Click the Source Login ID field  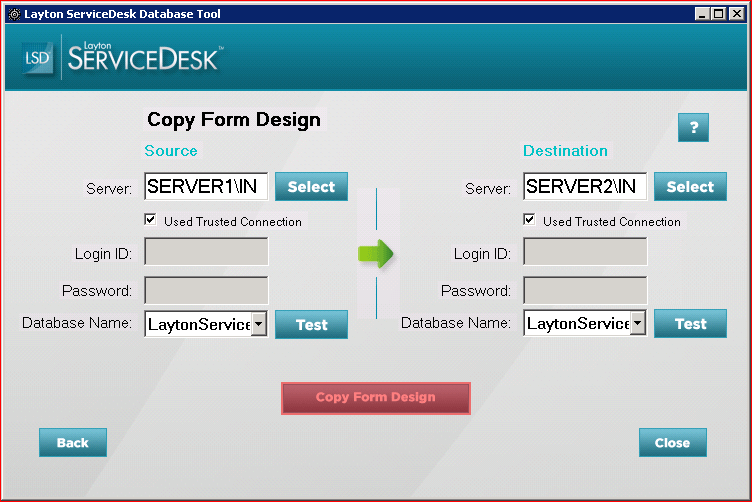206,251
